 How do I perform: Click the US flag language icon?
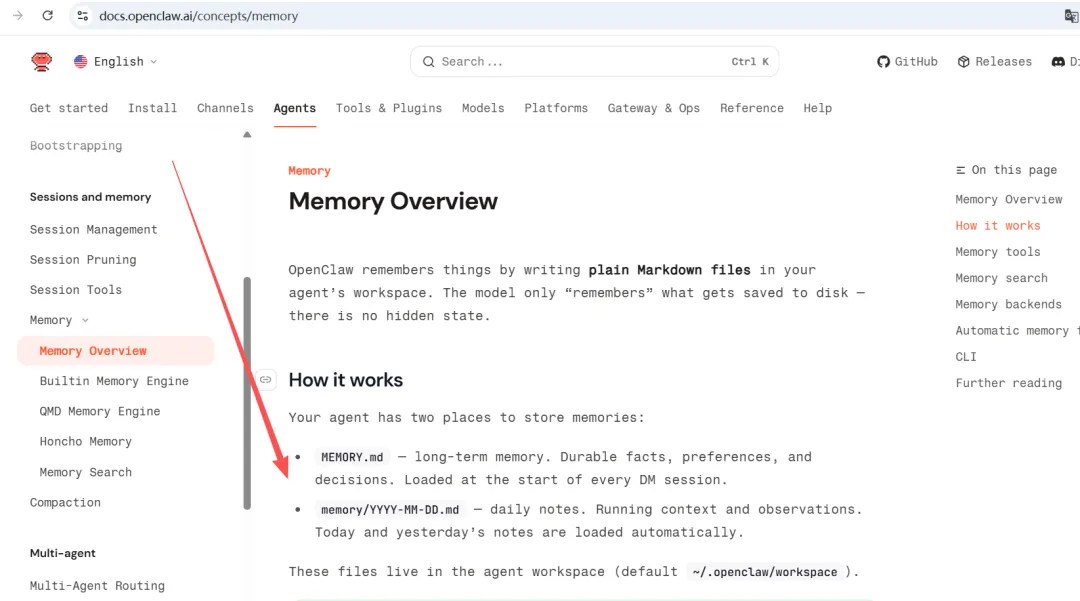tap(81, 61)
